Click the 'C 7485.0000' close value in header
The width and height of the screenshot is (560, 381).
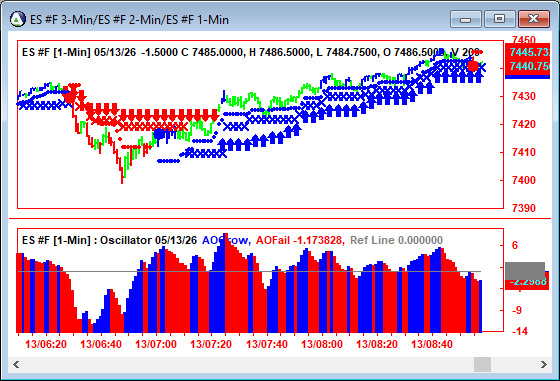(x=212, y=52)
